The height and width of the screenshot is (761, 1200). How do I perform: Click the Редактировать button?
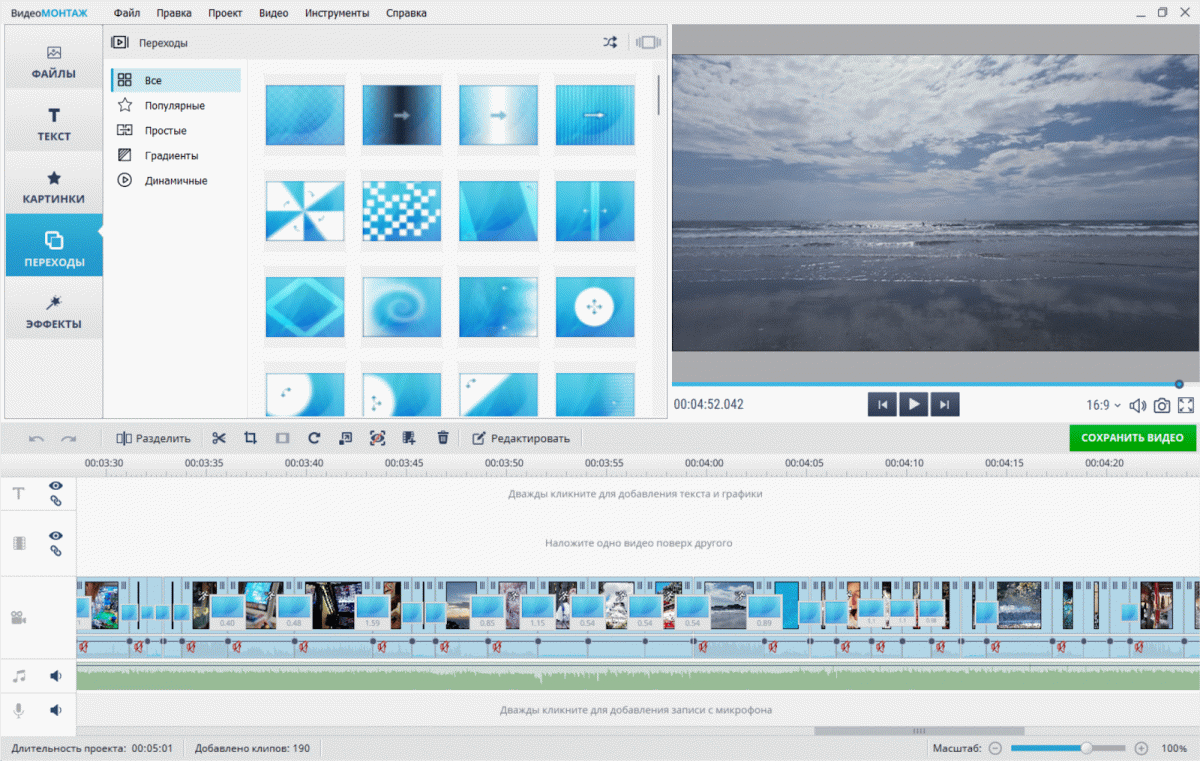(521, 438)
